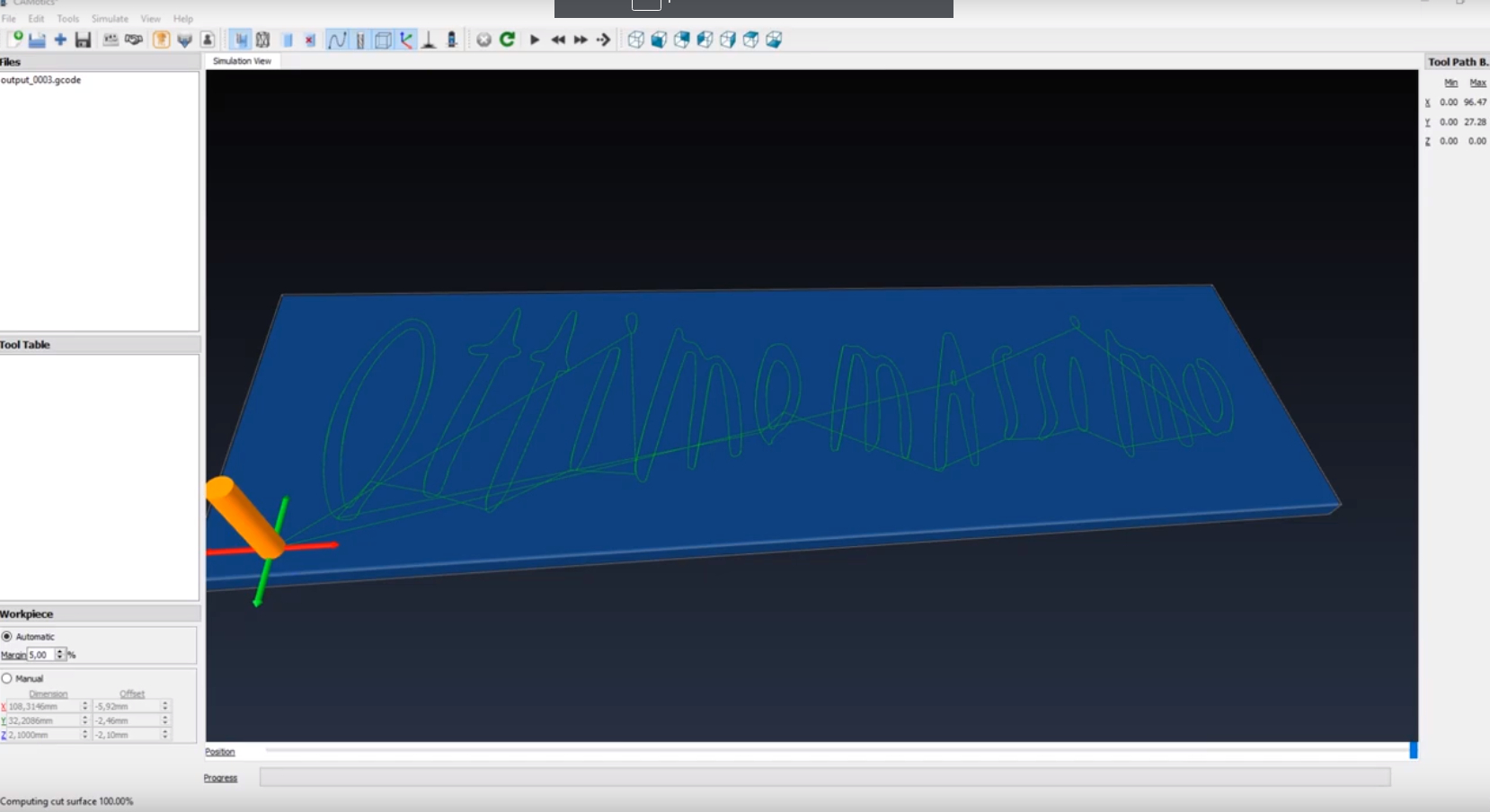Select the front-face cube view icon

point(659,40)
